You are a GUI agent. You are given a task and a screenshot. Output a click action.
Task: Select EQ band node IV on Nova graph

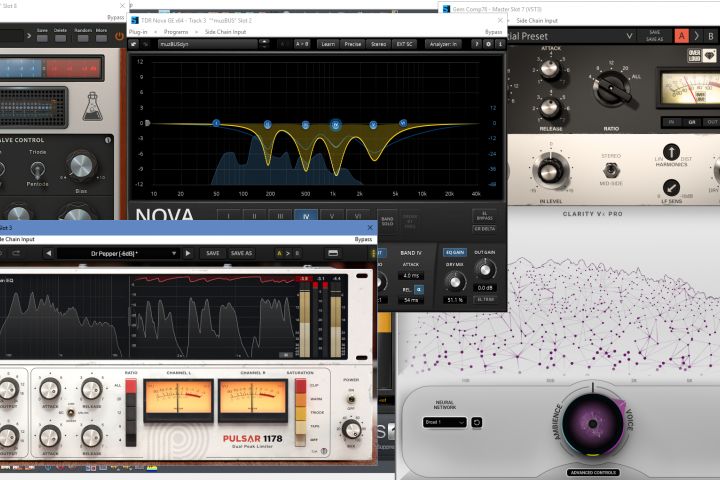(335, 124)
